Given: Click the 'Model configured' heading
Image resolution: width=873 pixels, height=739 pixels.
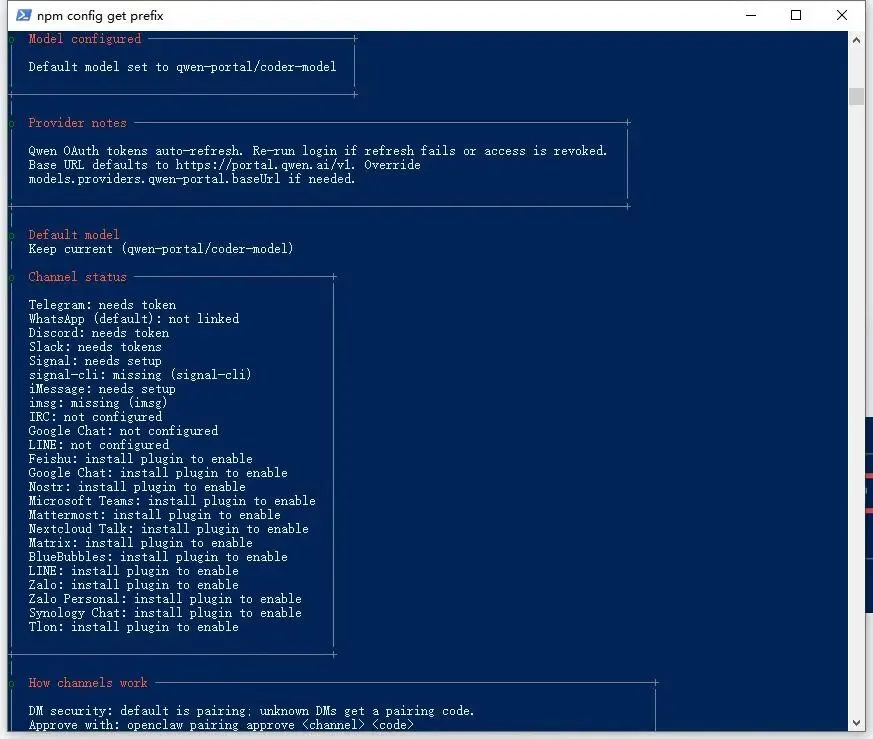Looking at the screenshot, I should coord(85,39).
